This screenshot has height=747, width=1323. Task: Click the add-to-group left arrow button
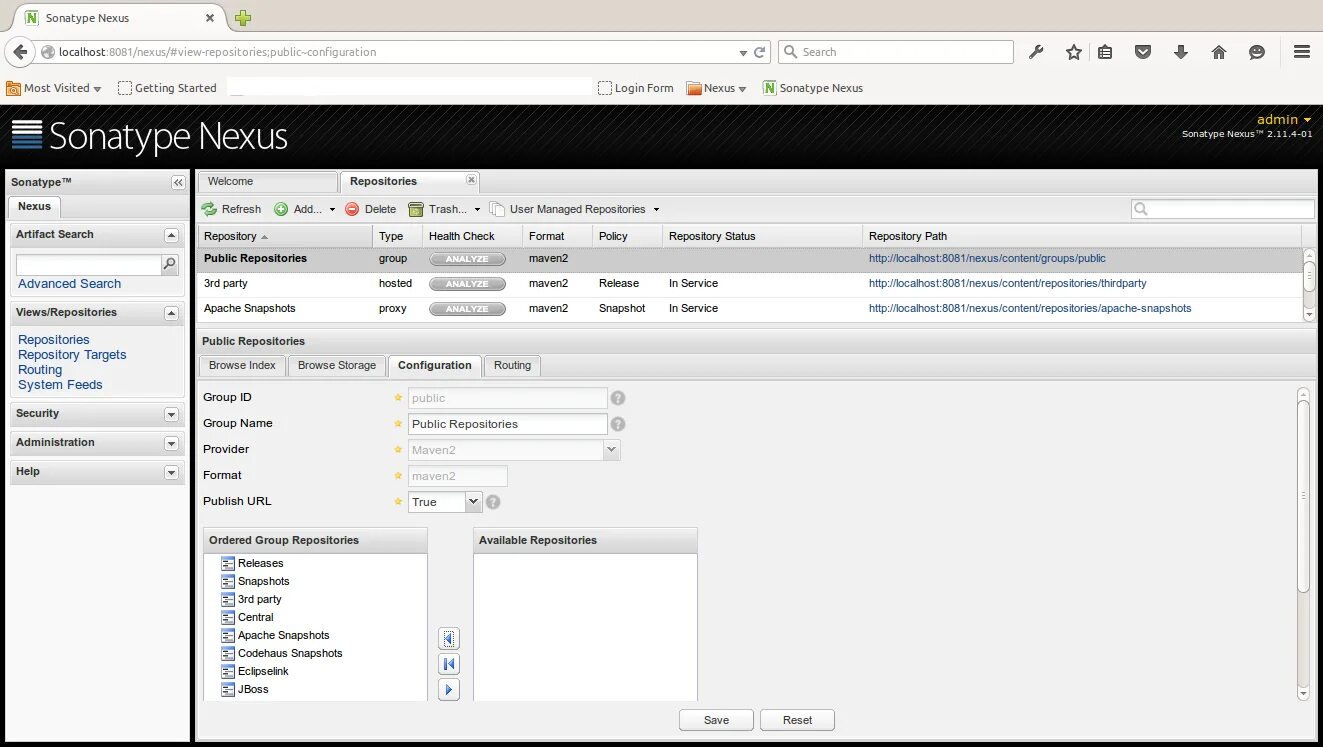coord(449,638)
